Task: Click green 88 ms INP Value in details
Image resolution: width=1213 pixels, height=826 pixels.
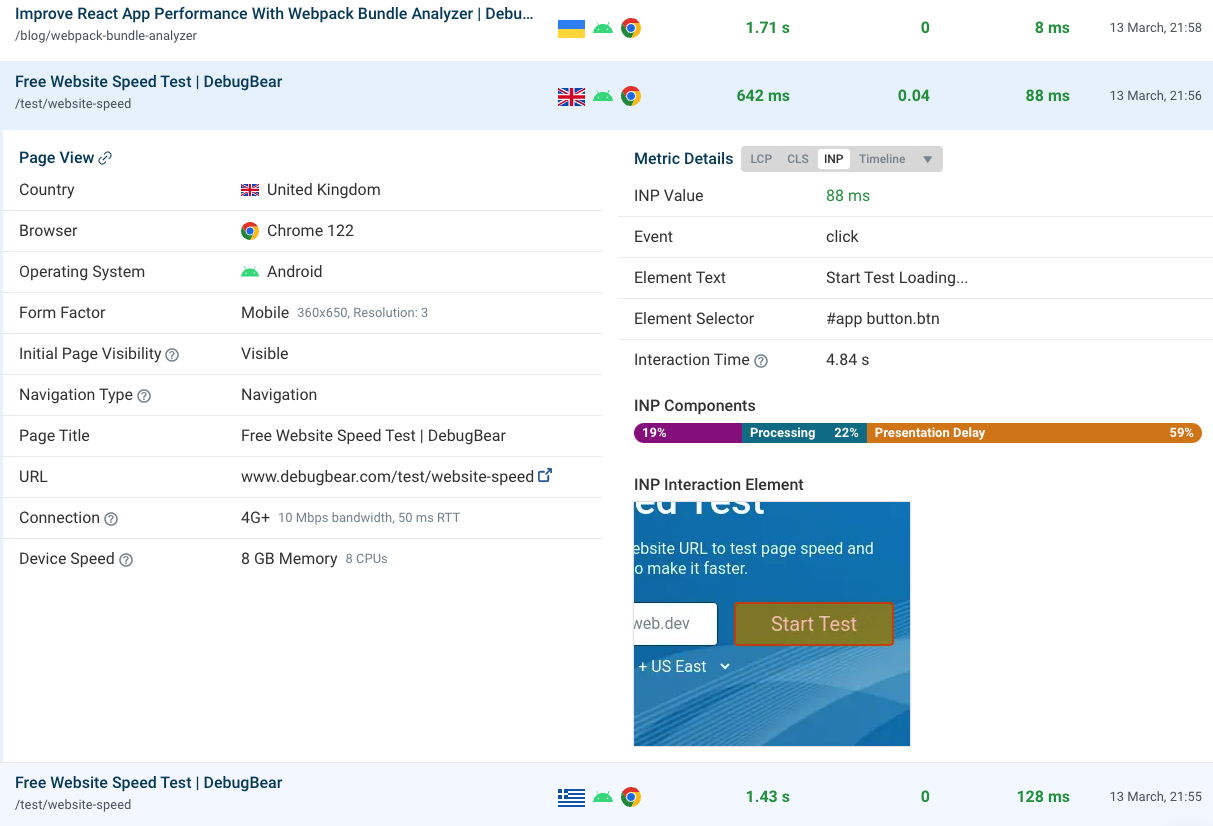Action: tap(848, 196)
